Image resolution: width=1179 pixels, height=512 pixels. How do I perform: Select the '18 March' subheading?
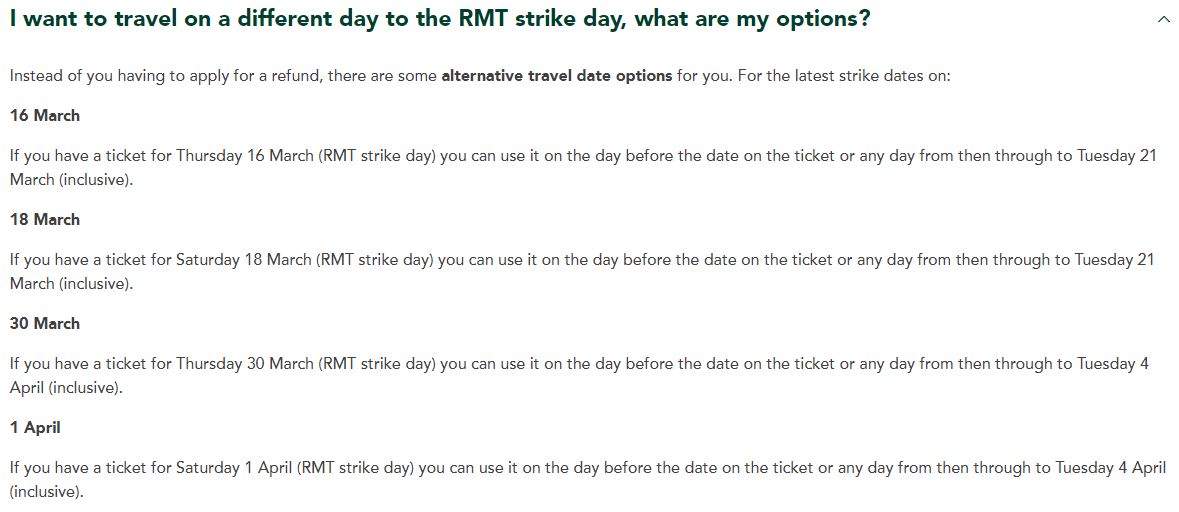pyautogui.click(x=44, y=220)
